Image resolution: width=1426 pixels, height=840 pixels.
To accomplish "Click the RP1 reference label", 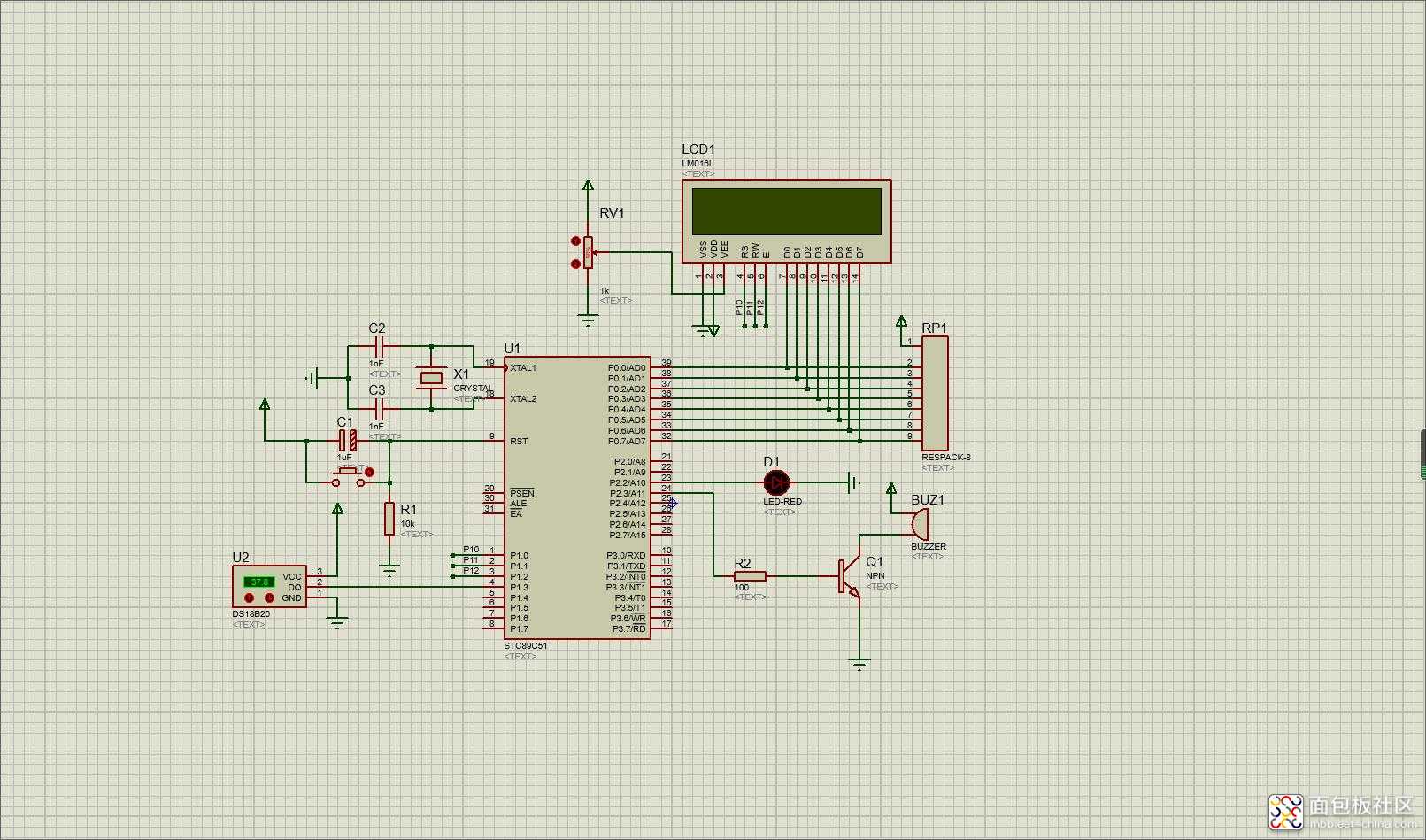I will coord(934,328).
